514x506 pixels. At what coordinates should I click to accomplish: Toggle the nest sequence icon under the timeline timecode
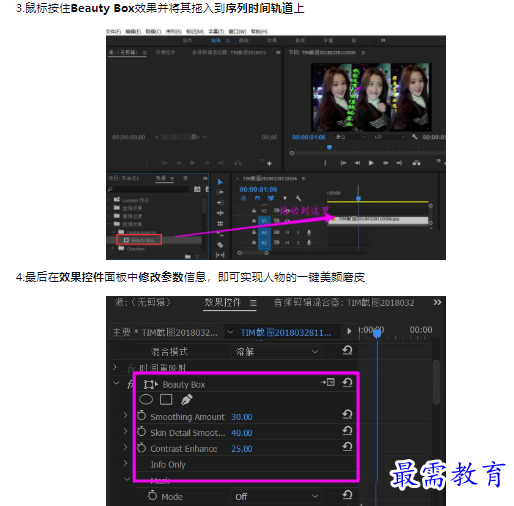point(244,198)
